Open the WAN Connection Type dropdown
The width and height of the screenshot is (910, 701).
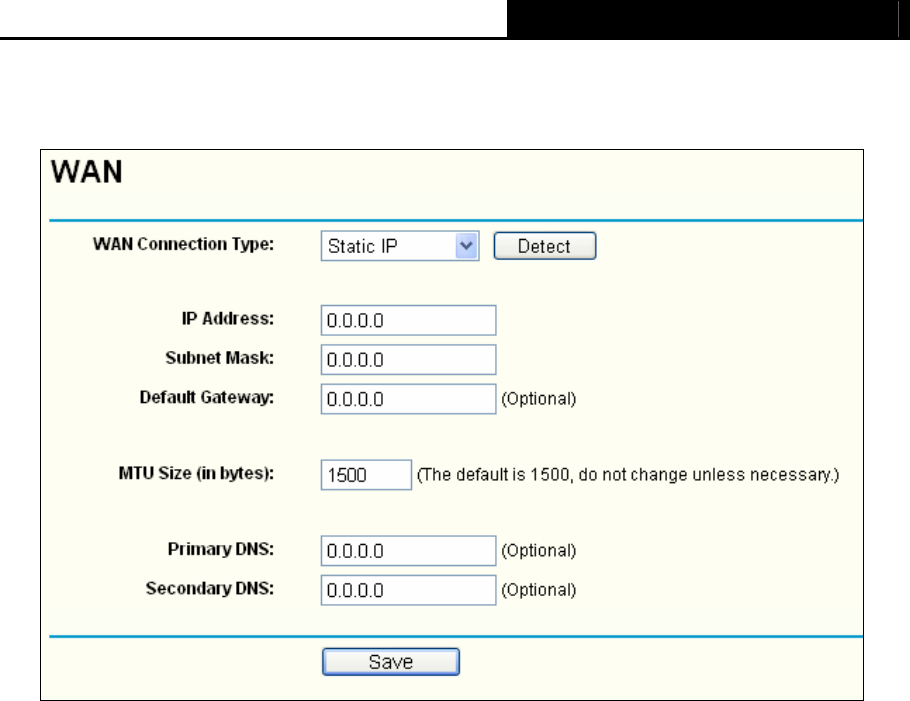coord(400,246)
